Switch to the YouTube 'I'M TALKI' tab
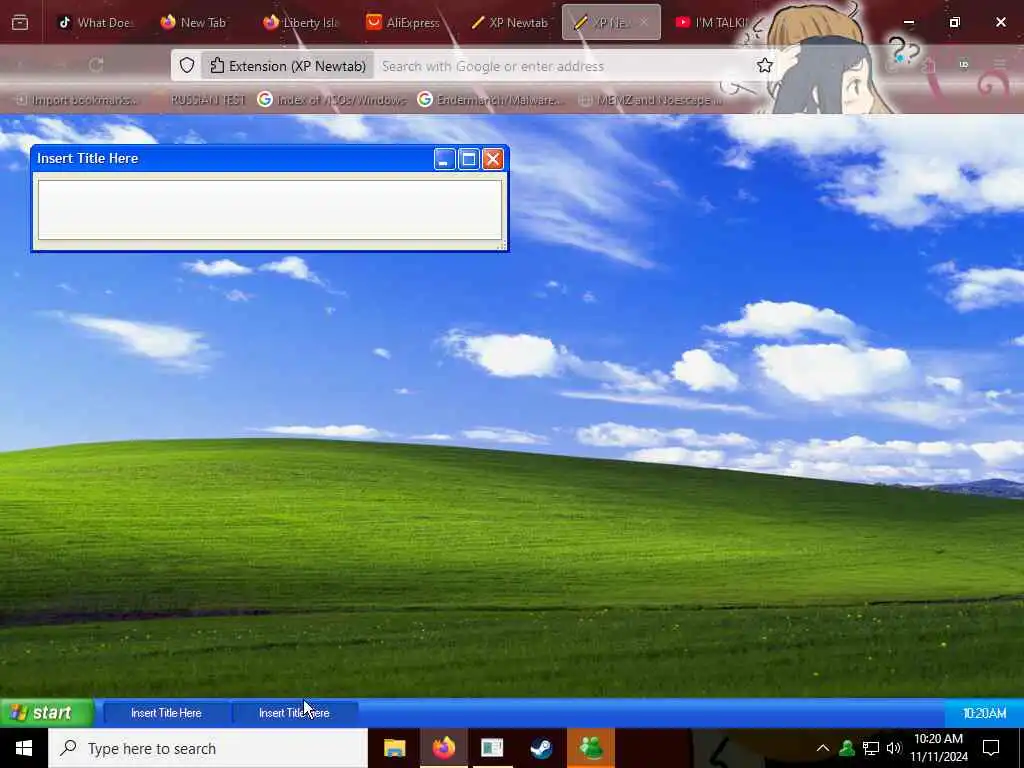This screenshot has height=768, width=1024. 711,22
